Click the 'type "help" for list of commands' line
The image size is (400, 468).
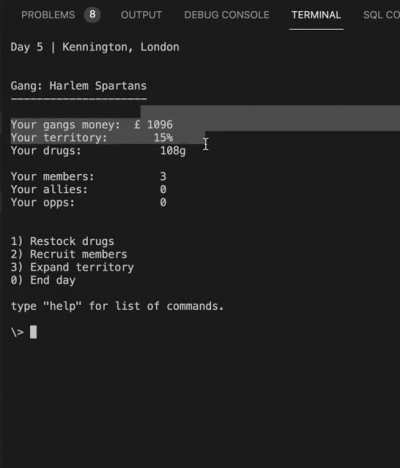pyautogui.click(x=117, y=306)
